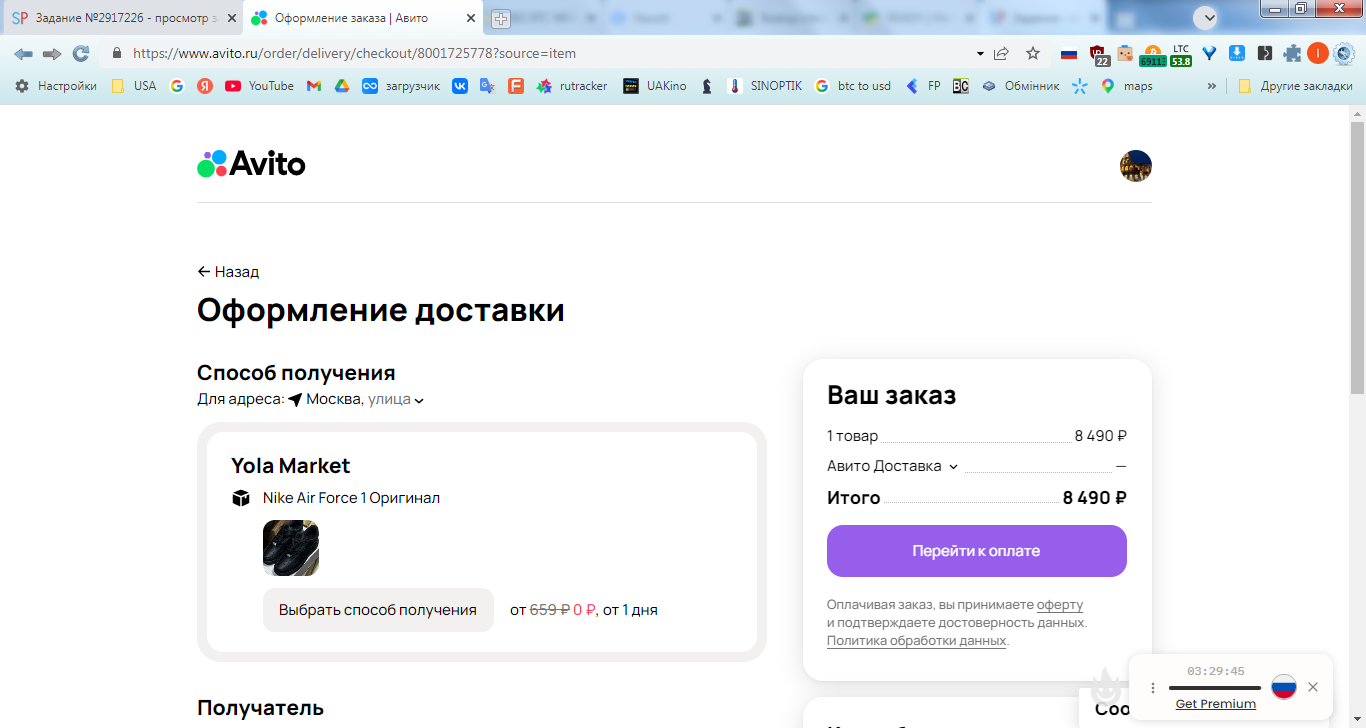This screenshot has width=1366, height=728.
Task: Click the Russia flag in VPN widget
Action: click(1284, 687)
